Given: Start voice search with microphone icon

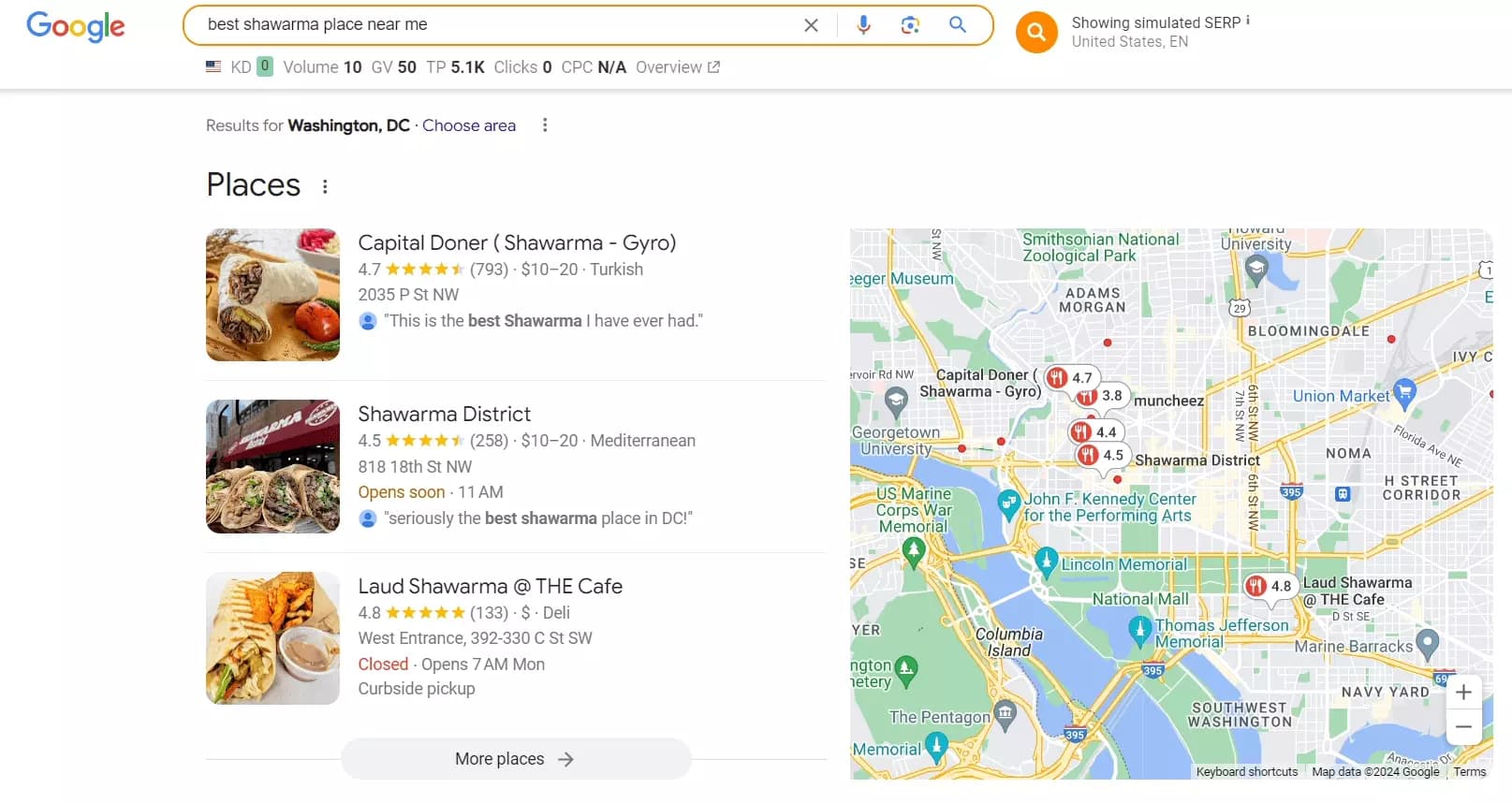Looking at the screenshot, I should tap(863, 25).
